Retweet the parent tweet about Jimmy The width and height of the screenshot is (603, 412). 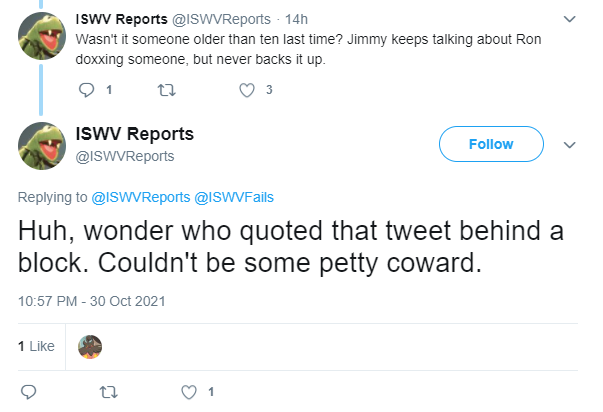click(x=167, y=90)
